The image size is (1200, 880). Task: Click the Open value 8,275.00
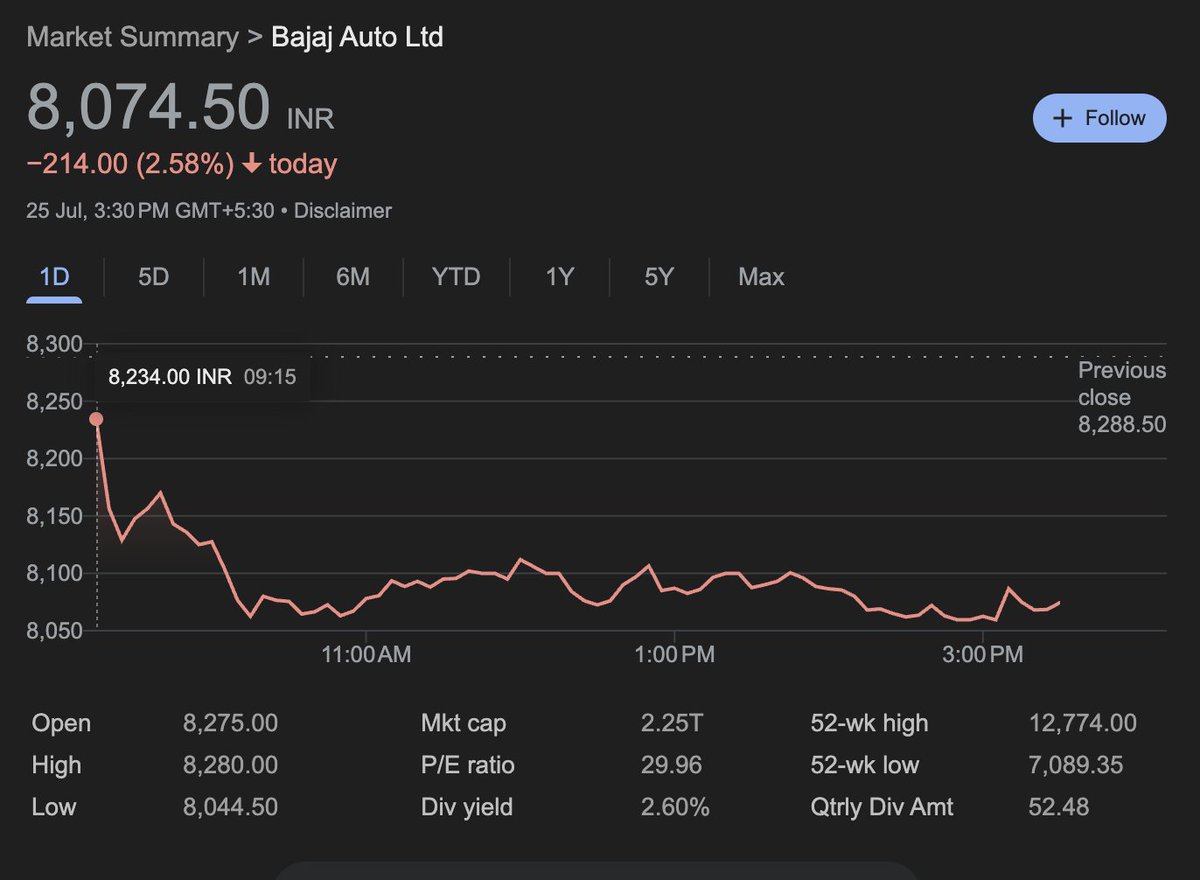(230, 723)
